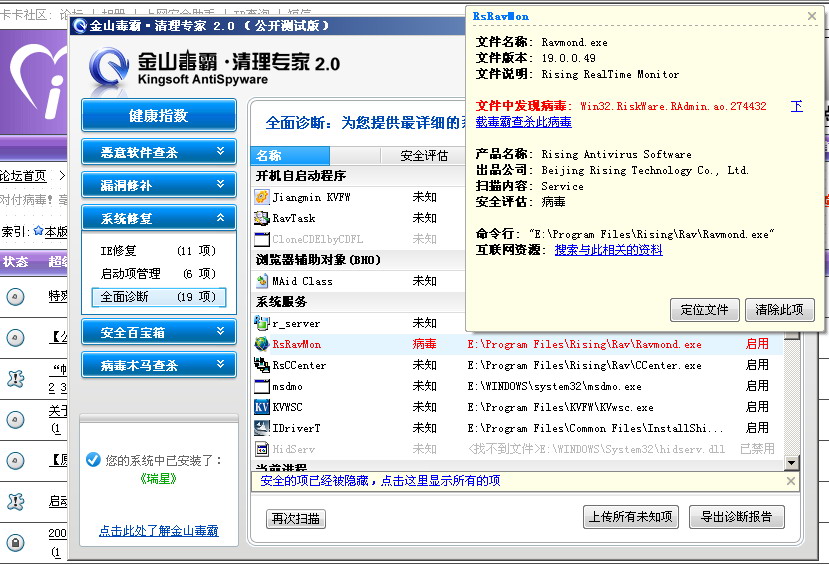829x566 pixels.
Task: Close the RsRavMon details popup
Action: [x=812, y=16]
